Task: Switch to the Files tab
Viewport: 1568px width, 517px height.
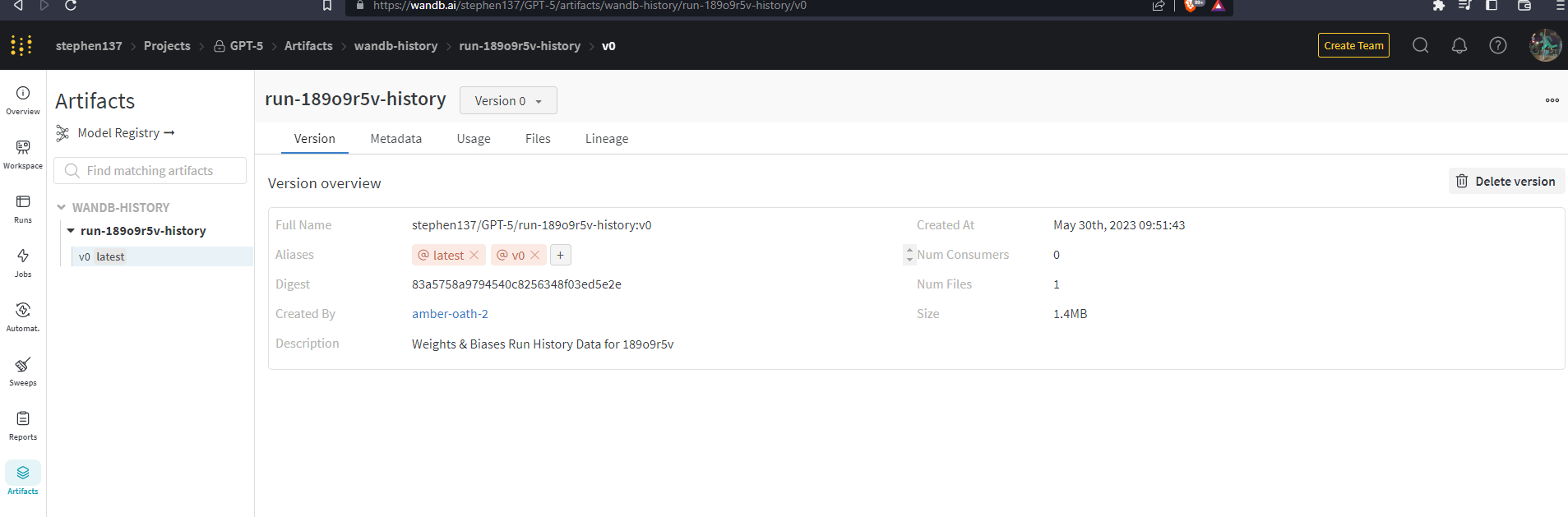Action: click(538, 139)
